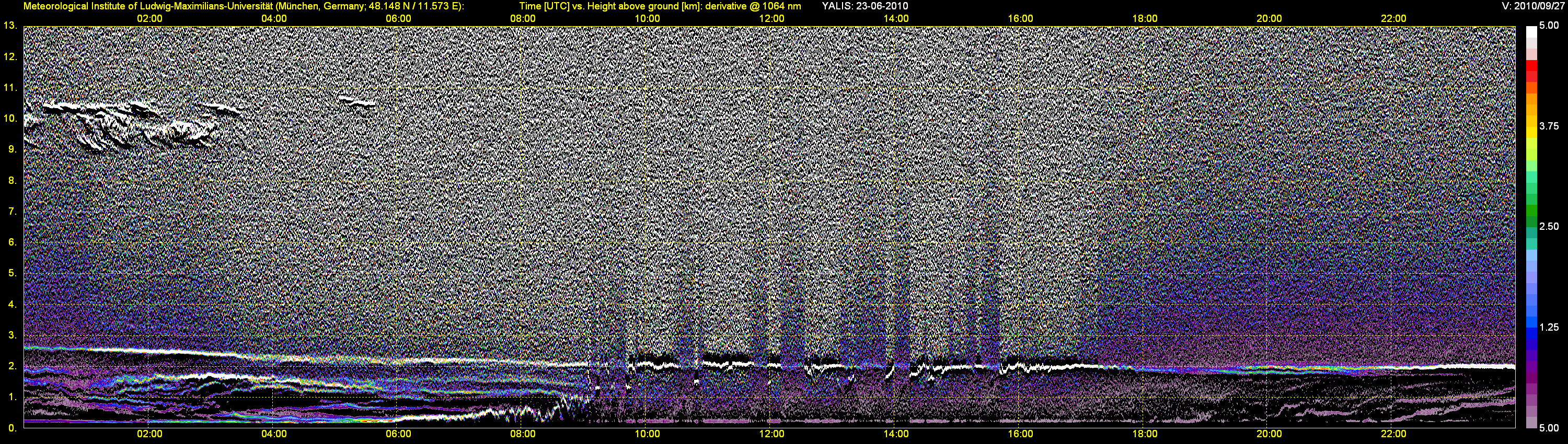Click the 'Meteorological Institute of Ludwig-Maximilians-Universität' title text

tap(148, 6)
